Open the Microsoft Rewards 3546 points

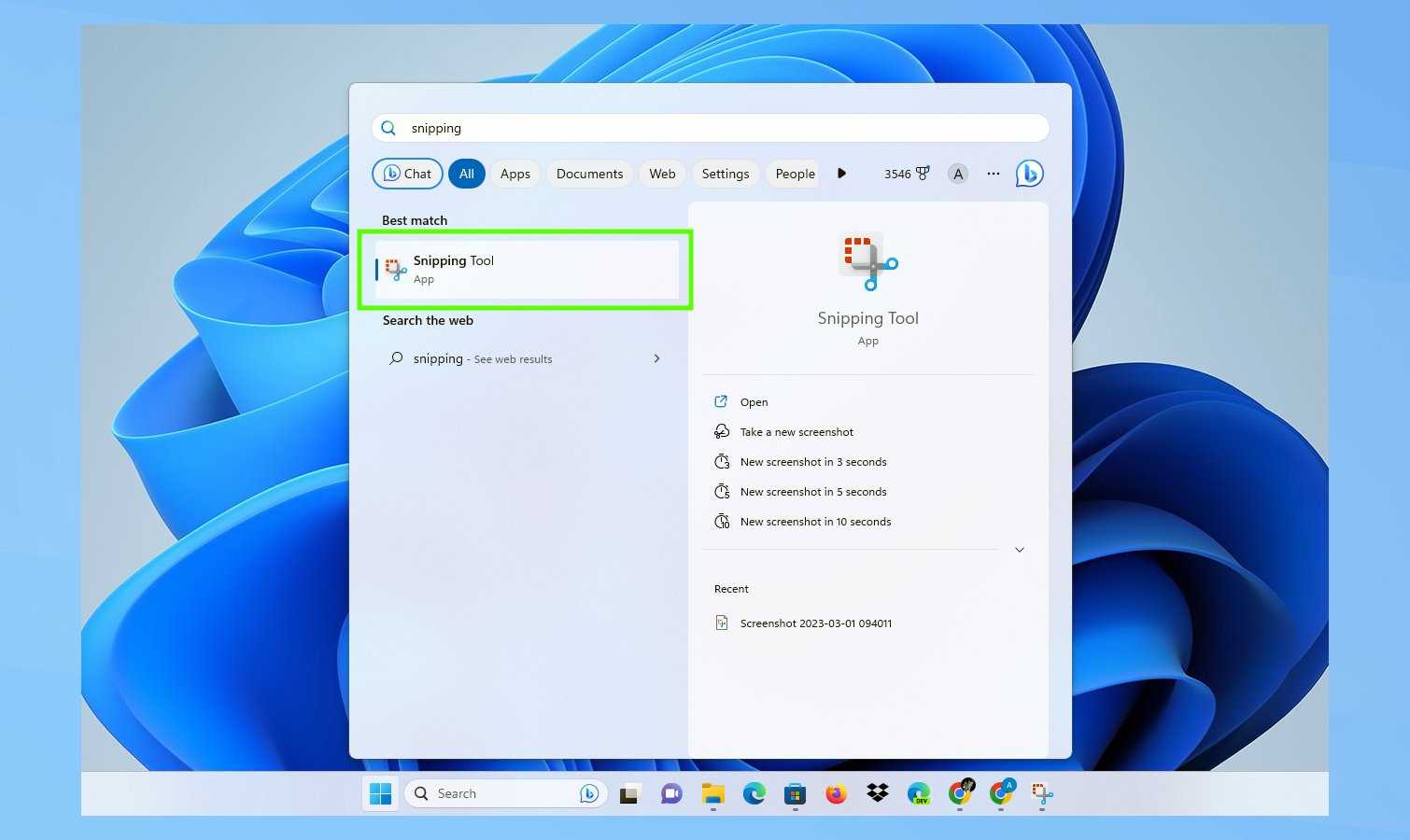(907, 174)
